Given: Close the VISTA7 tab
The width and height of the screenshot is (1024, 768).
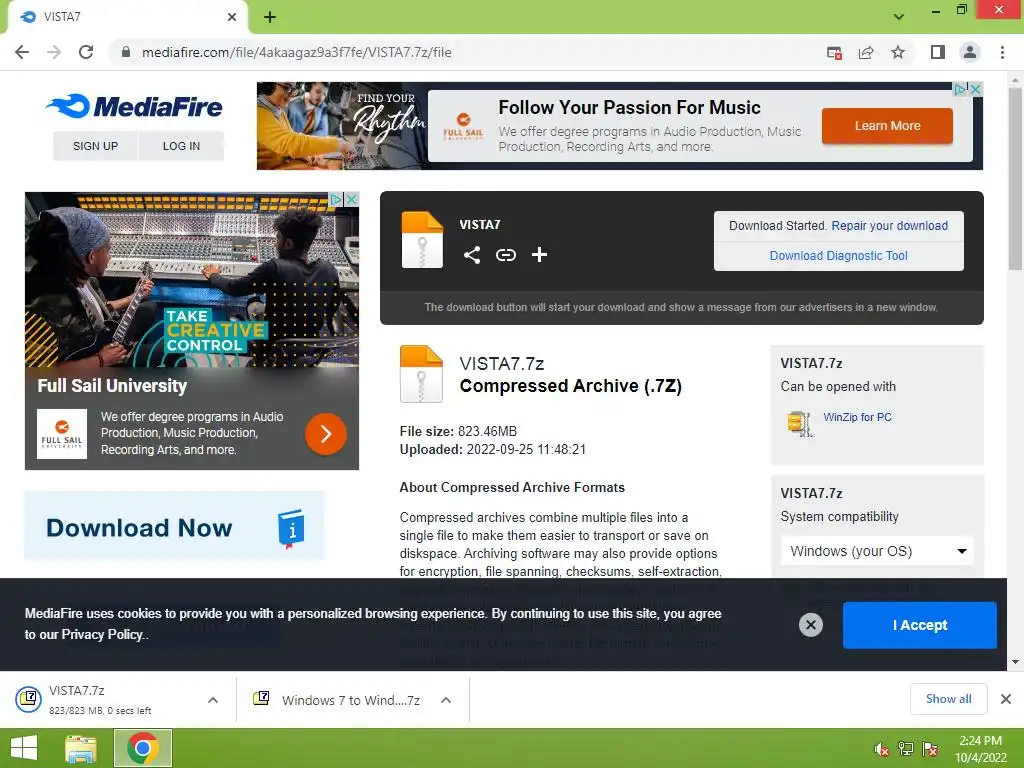Looking at the screenshot, I should [232, 17].
